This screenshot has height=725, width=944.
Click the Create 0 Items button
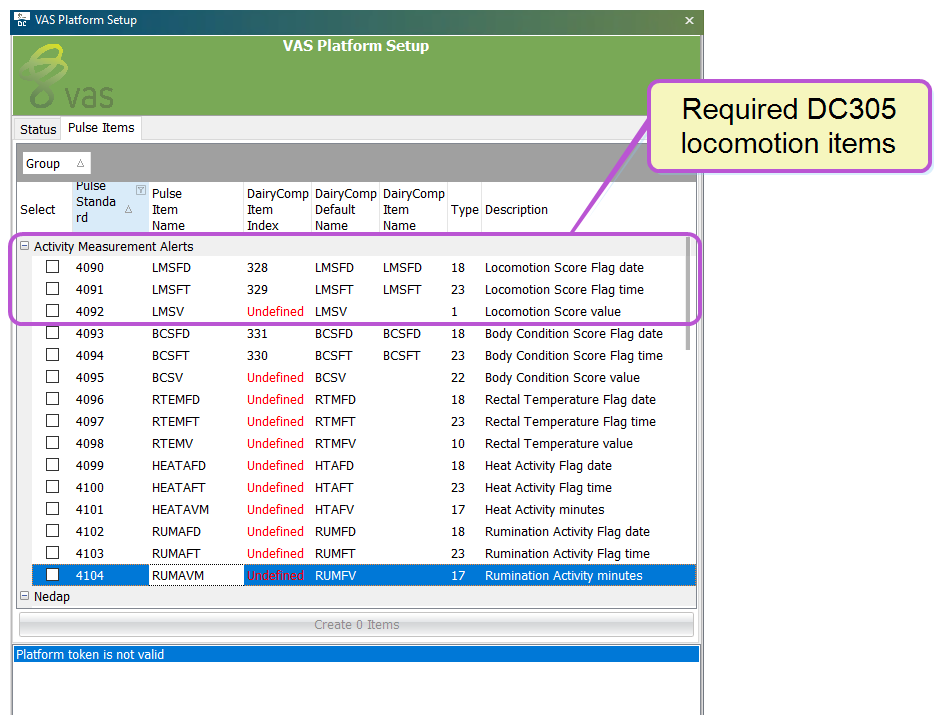(356, 624)
